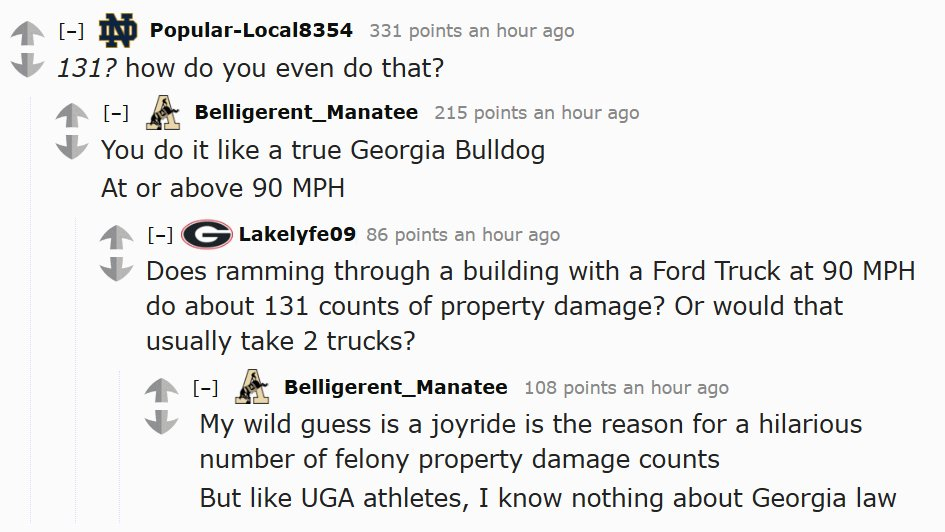Collapse the 215-point Belligerent_Manatee comment
The image size is (945, 532).
click(116, 113)
